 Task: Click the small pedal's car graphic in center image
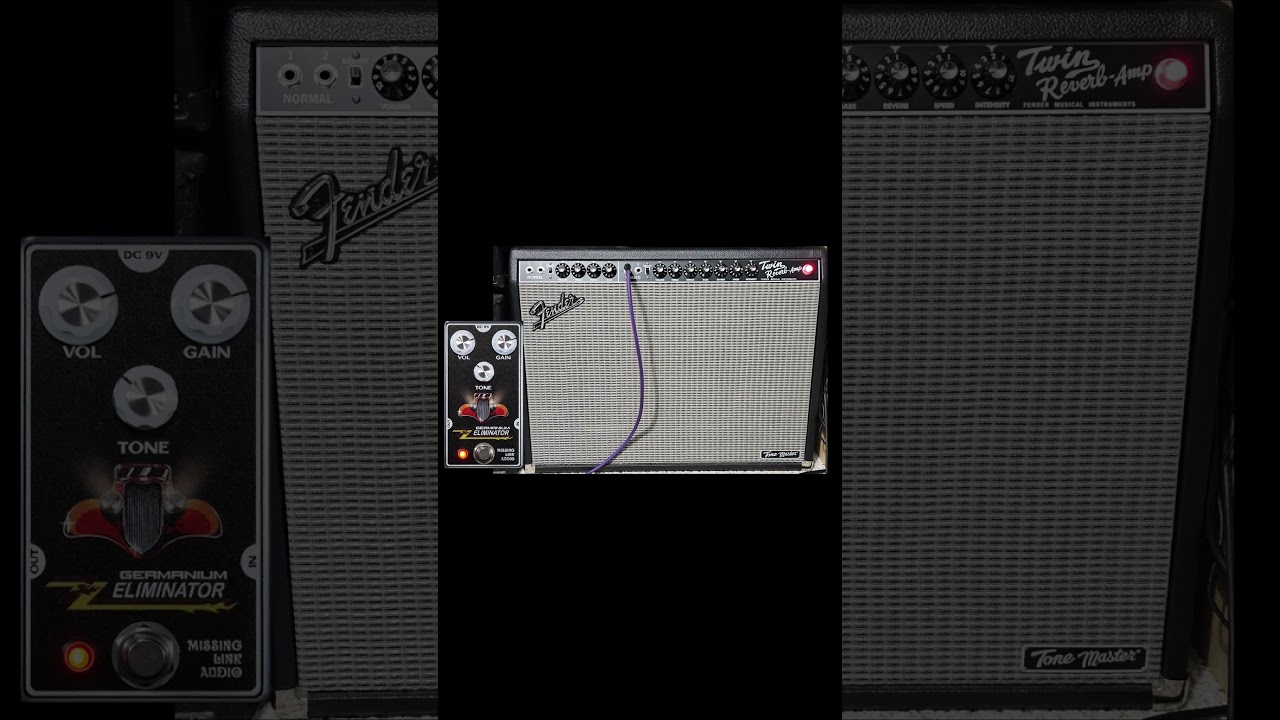click(483, 407)
